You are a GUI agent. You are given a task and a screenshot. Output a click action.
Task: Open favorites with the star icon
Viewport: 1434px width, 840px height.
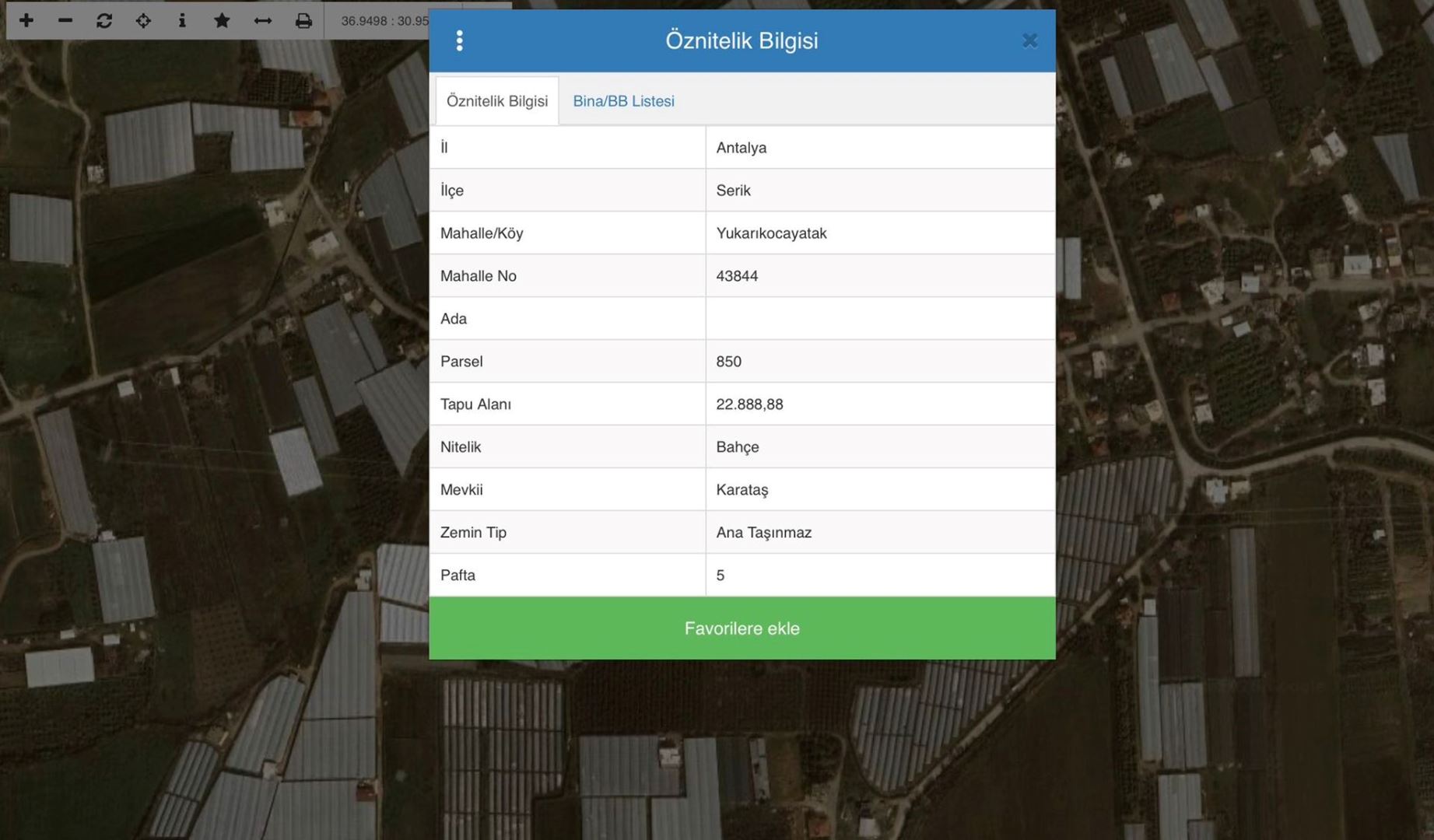coord(222,20)
